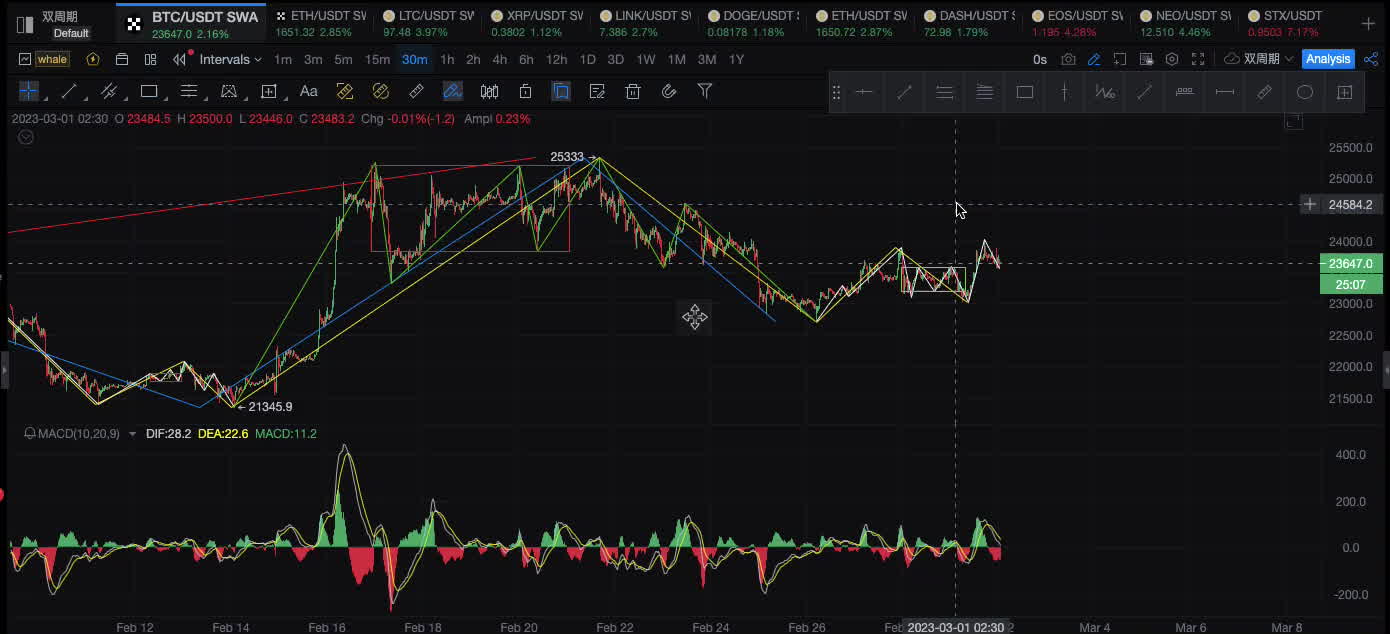Open chart settings hexagon icon
The image size is (1390, 634).
(1172, 60)
